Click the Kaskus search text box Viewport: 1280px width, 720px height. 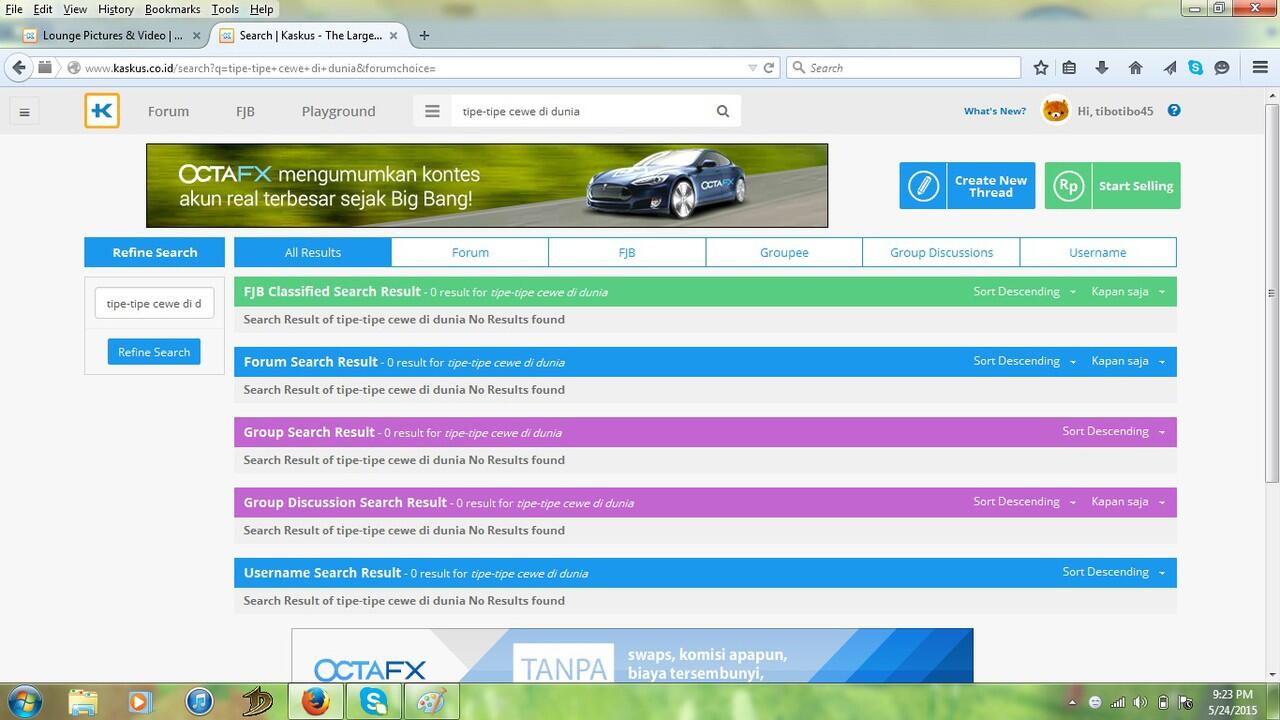pos(580,111)
